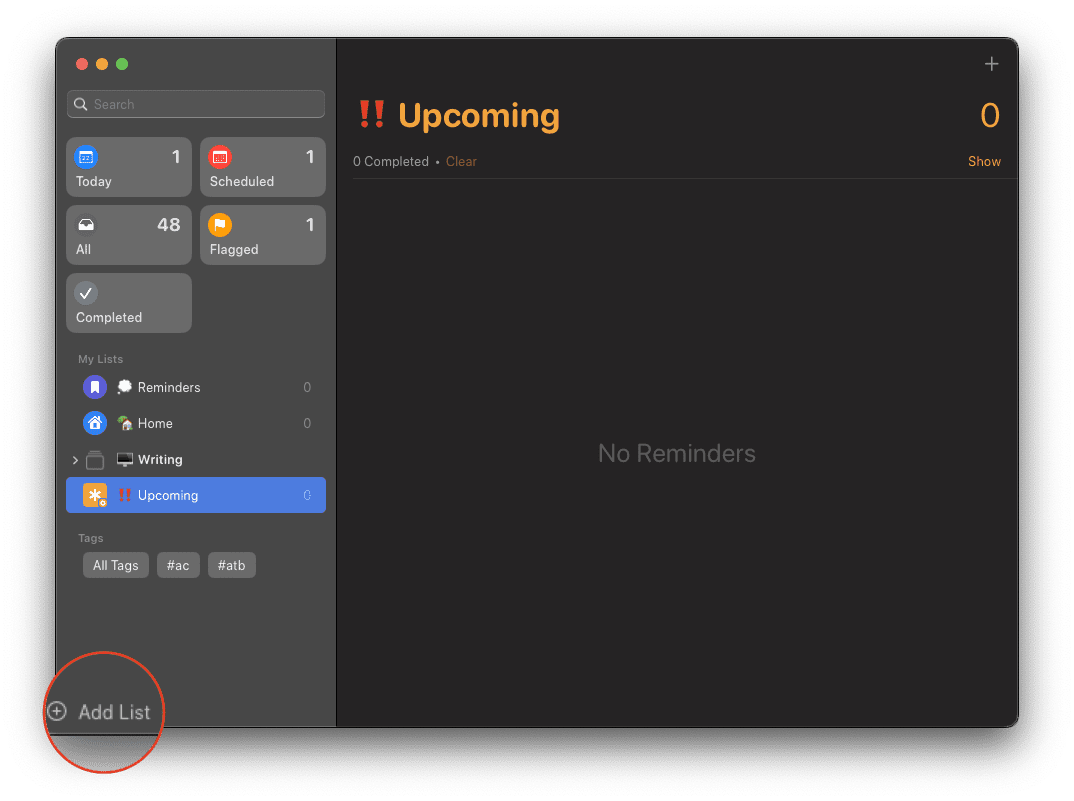Screen dimensions: 1074x801
Task: Filter reminders by #atb tag
Action: tap(232, 565)
